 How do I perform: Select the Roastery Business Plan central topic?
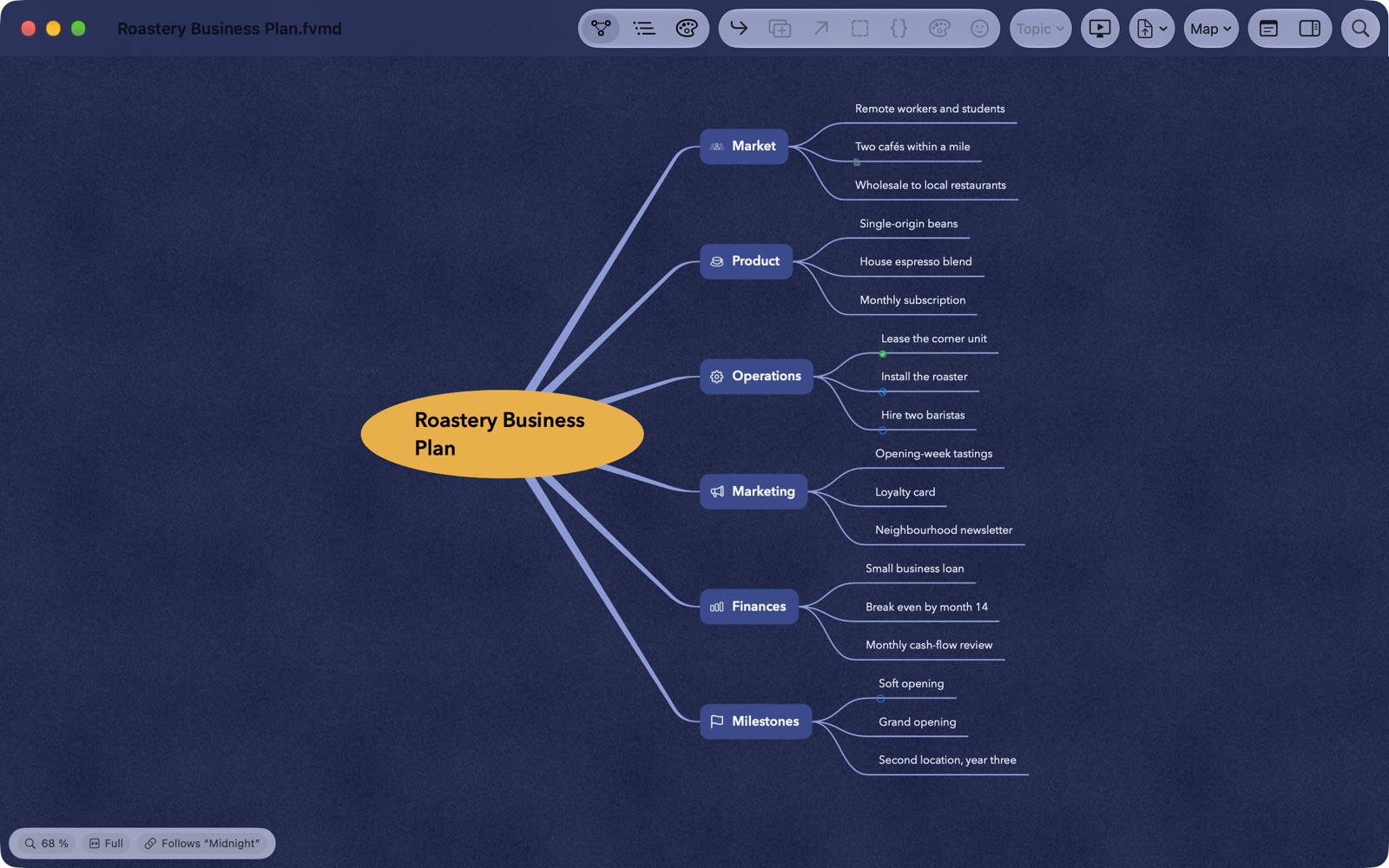point(502,434)
